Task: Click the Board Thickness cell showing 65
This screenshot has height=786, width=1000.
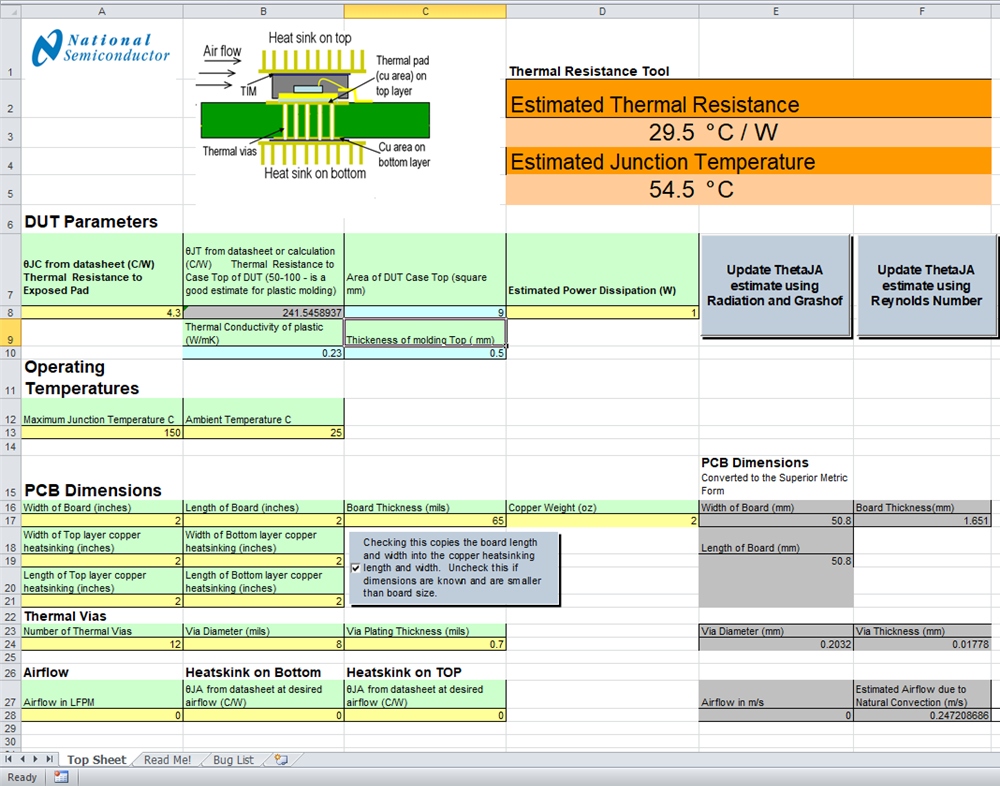Action: click(x=425, y=520)
